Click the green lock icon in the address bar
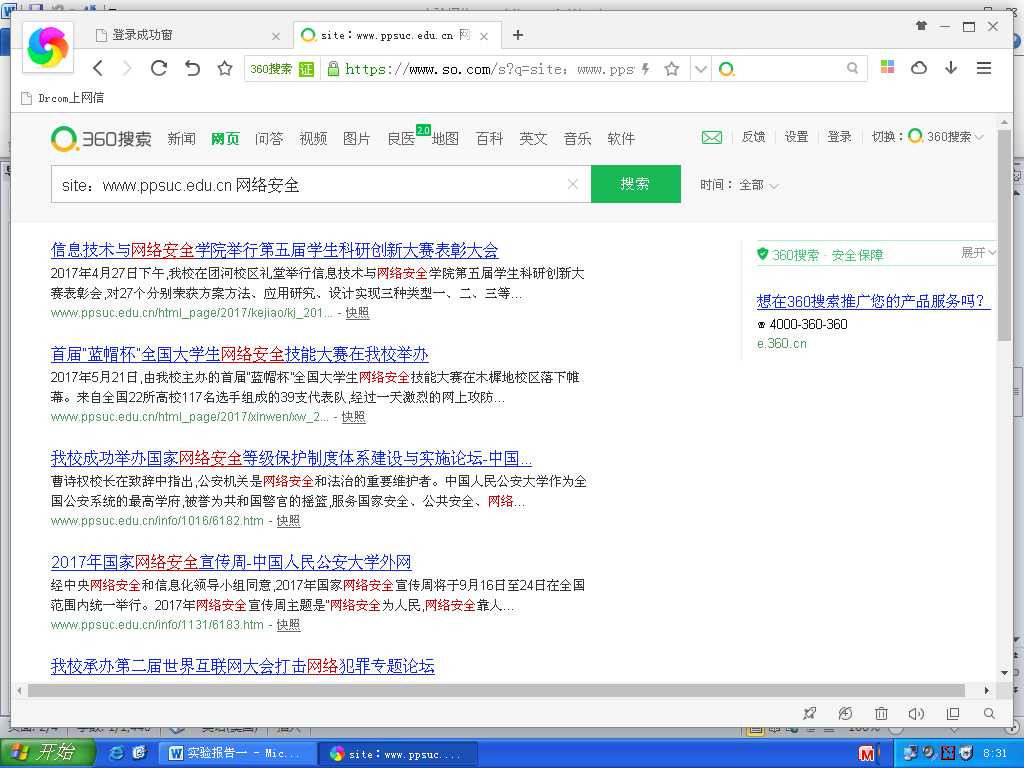The image size is (1024, 768). pyautogui.click(x=333, y=69)
